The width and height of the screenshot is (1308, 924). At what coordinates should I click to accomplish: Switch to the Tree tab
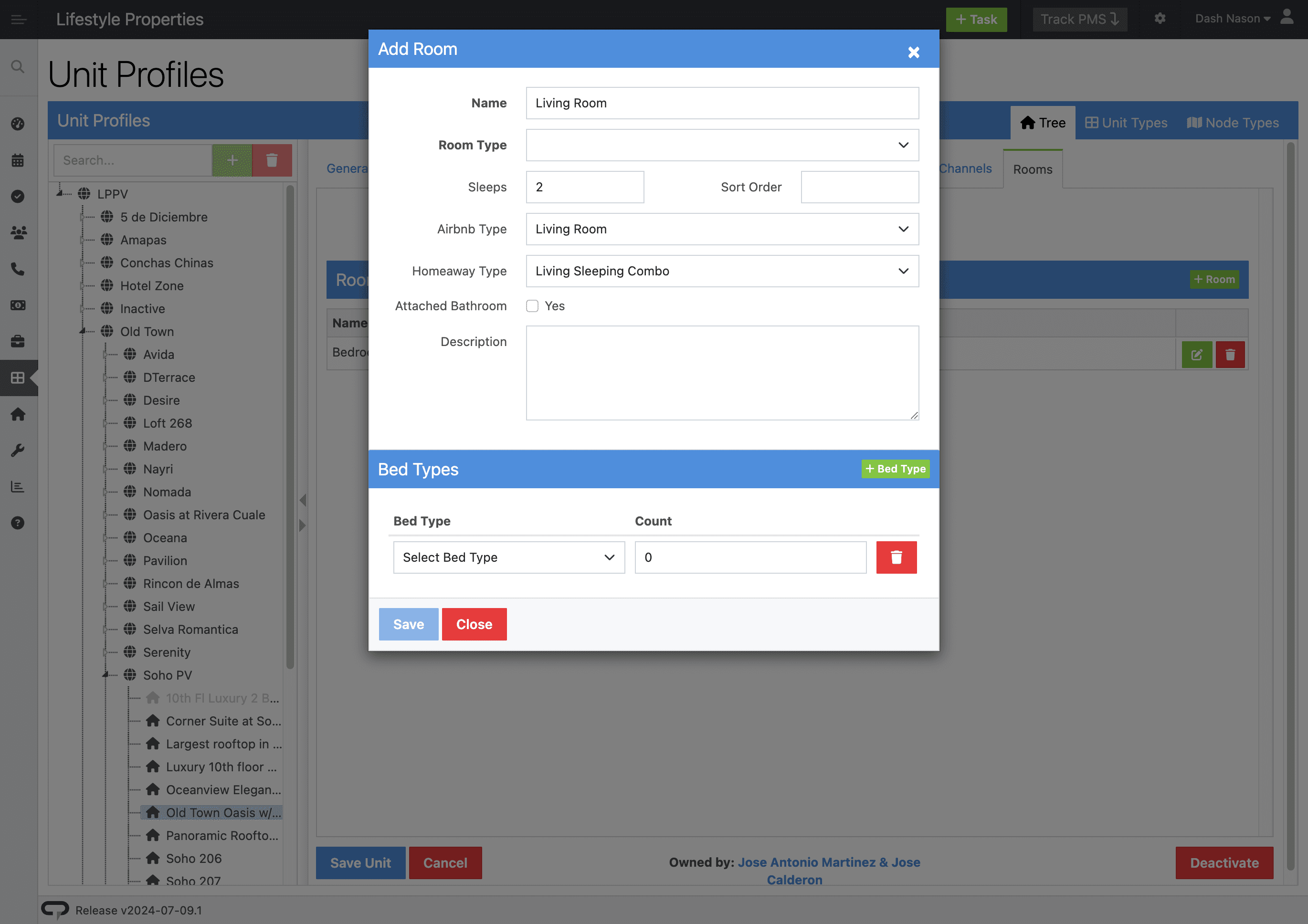point(1043,123)
